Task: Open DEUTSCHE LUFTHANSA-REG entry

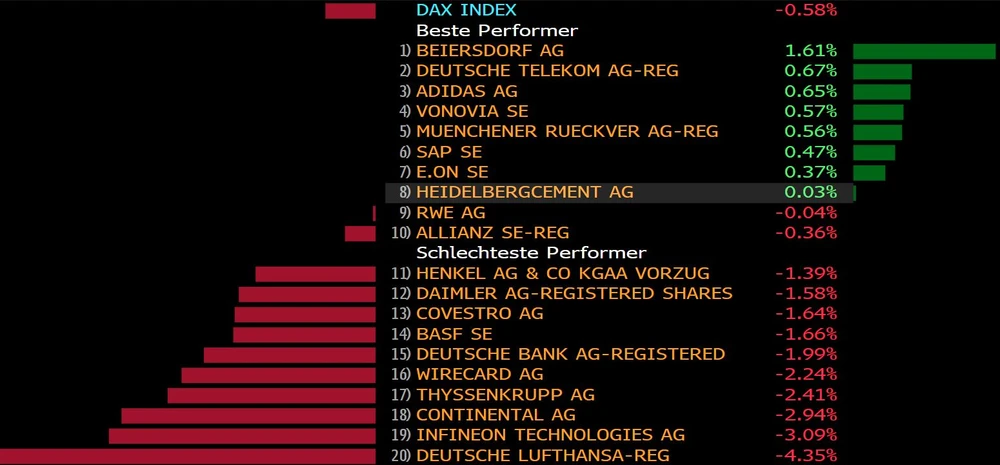Action: coord(543,455)
